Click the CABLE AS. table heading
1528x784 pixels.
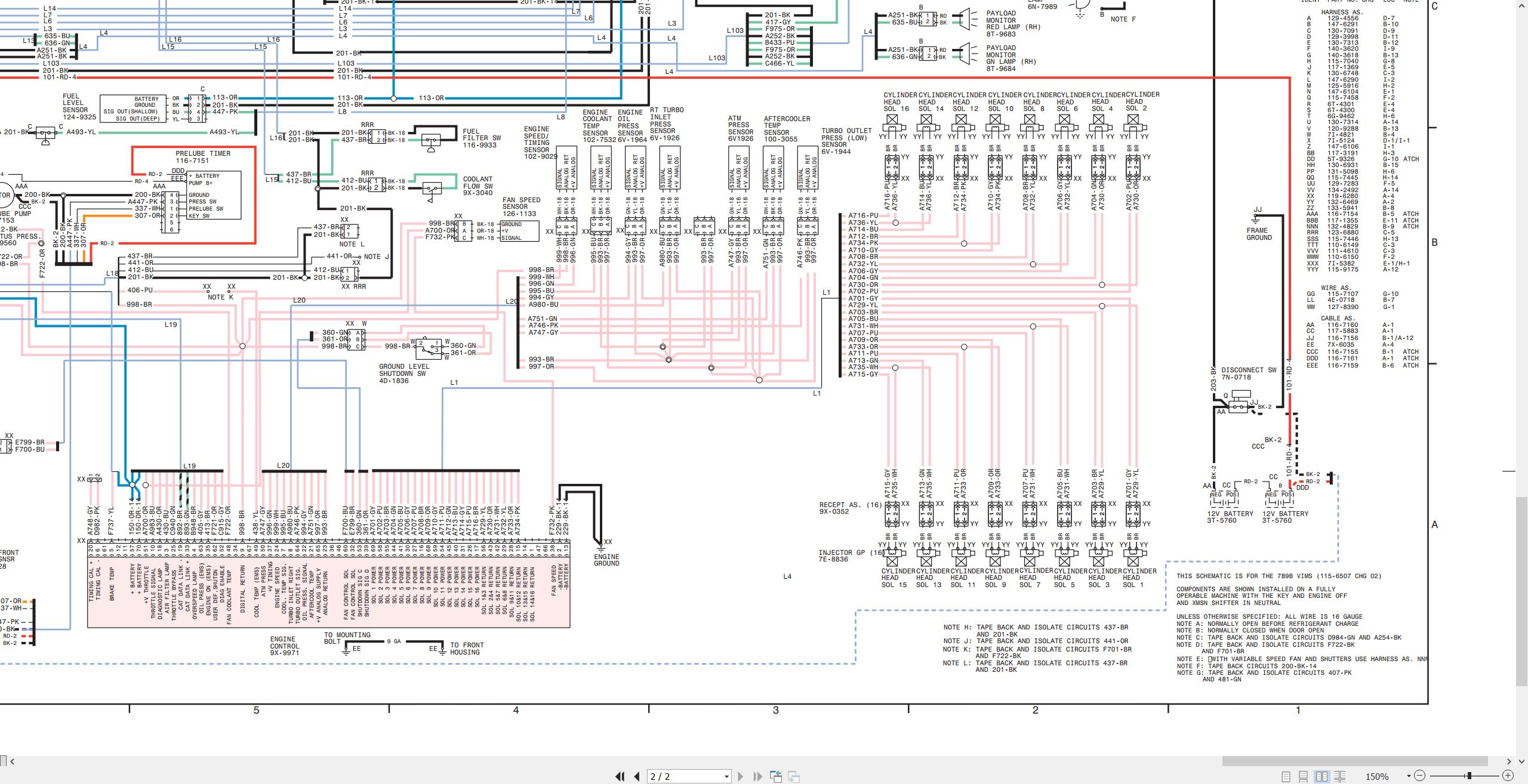click(1338, 319)
